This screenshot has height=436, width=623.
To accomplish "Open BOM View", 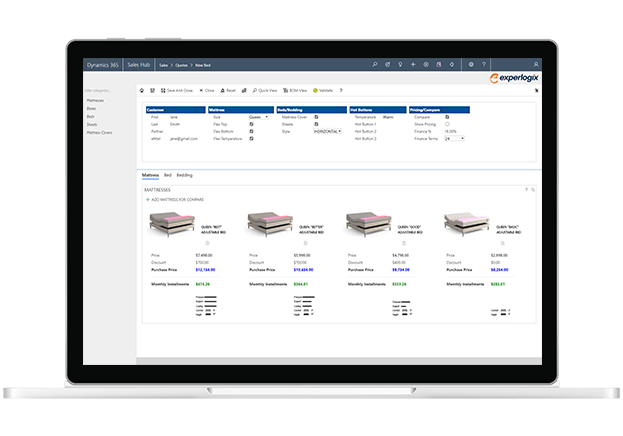I will 295,91.
